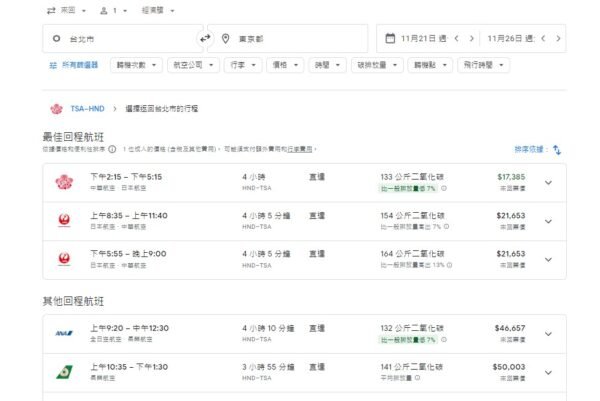Click the 4 小時 duration text
The image size is (600, 401).
pos(254,177)
